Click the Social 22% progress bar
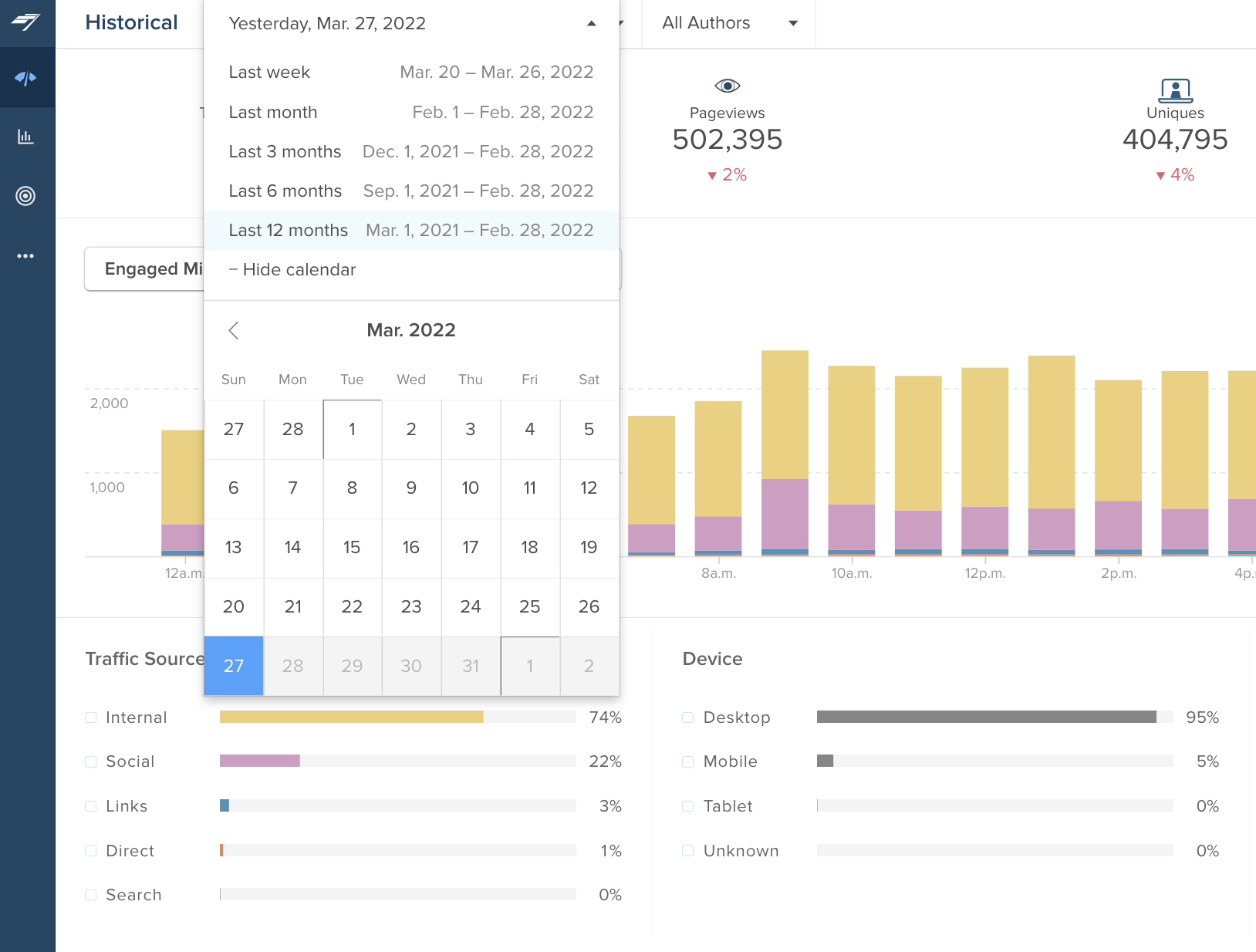 [x=398, y=761]
